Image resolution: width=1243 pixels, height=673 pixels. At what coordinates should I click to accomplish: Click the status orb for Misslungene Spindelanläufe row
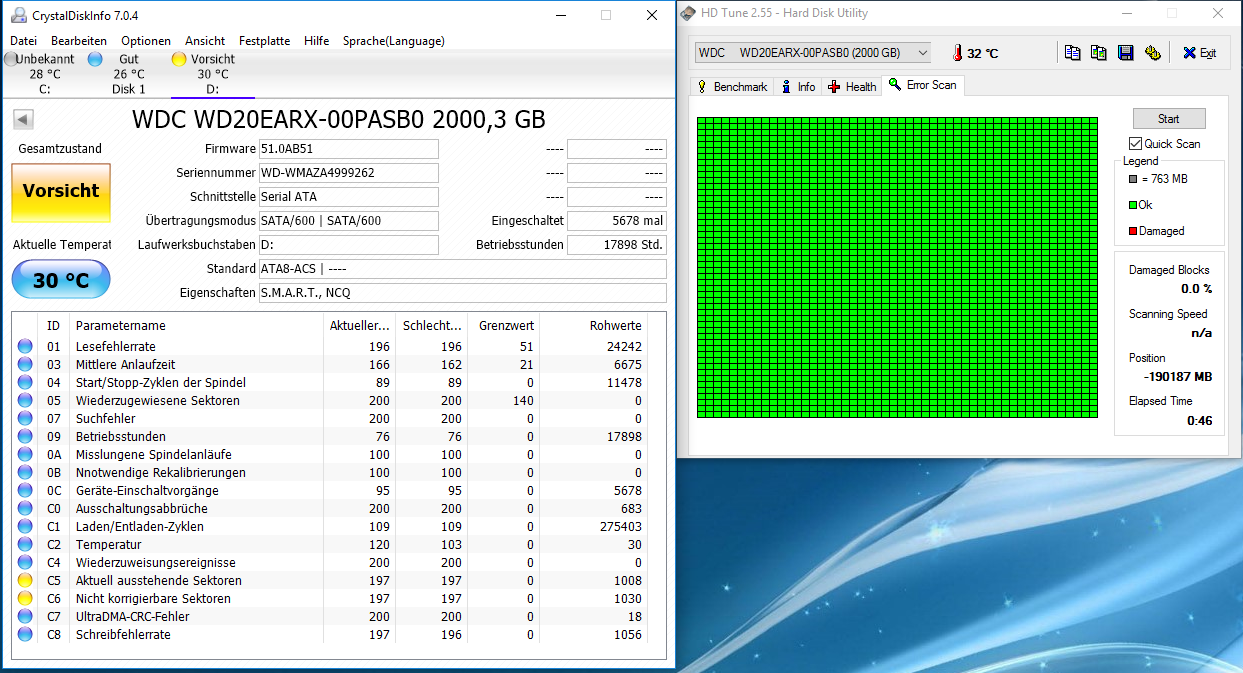tap(25, 455)
